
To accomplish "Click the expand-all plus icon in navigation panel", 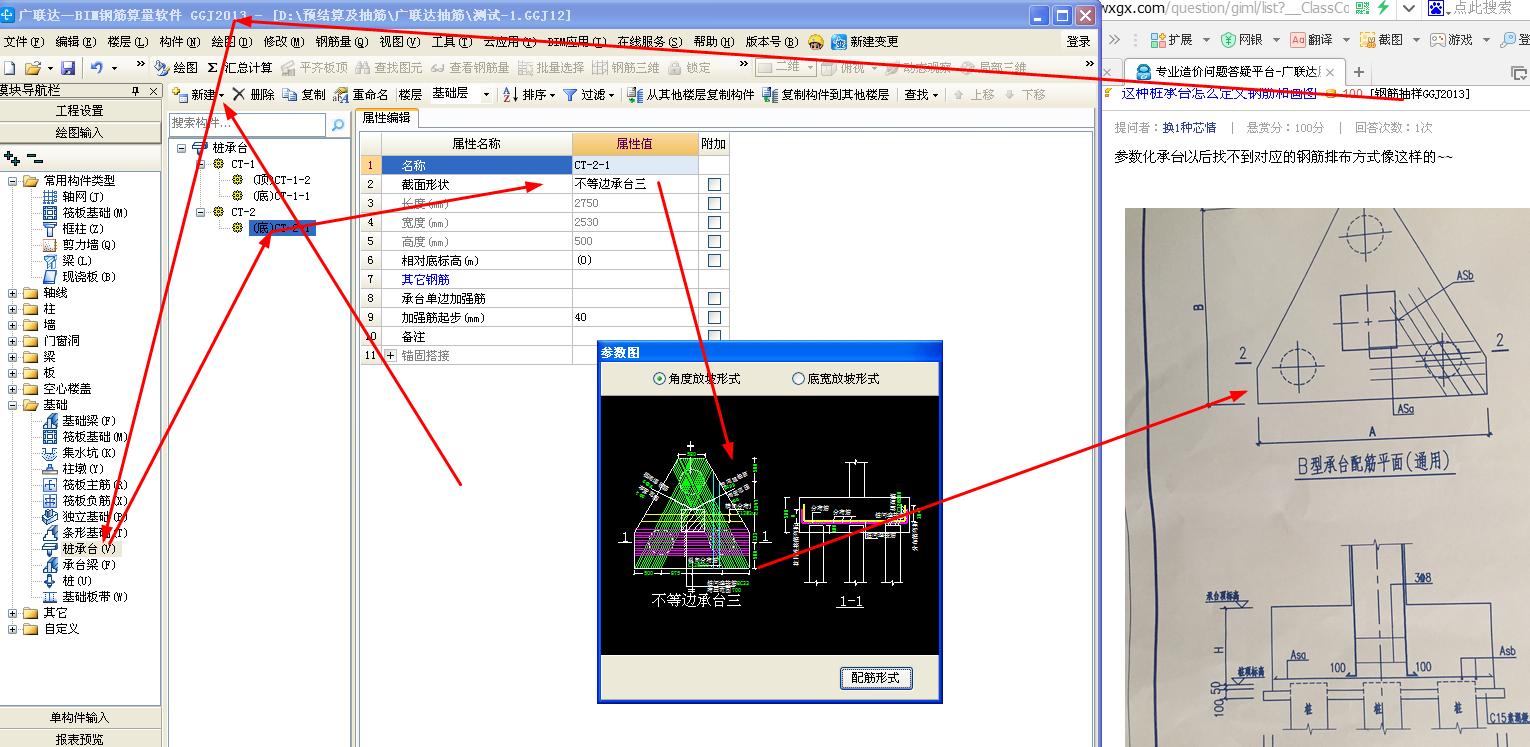I will 12,158.
